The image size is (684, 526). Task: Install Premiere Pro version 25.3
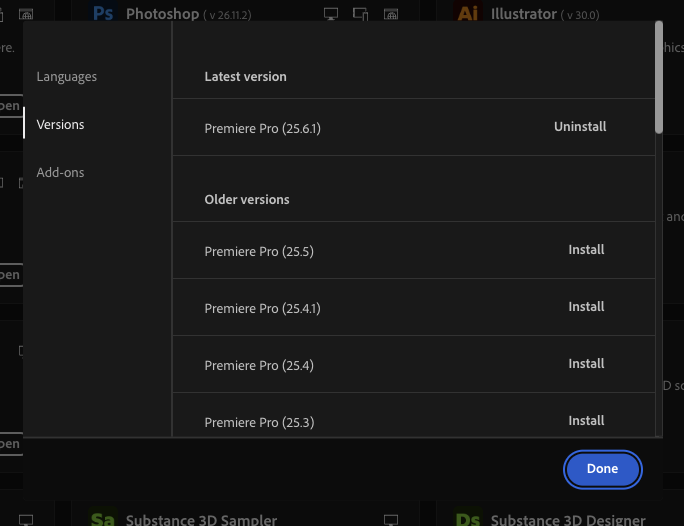click(x=586, y=421)
